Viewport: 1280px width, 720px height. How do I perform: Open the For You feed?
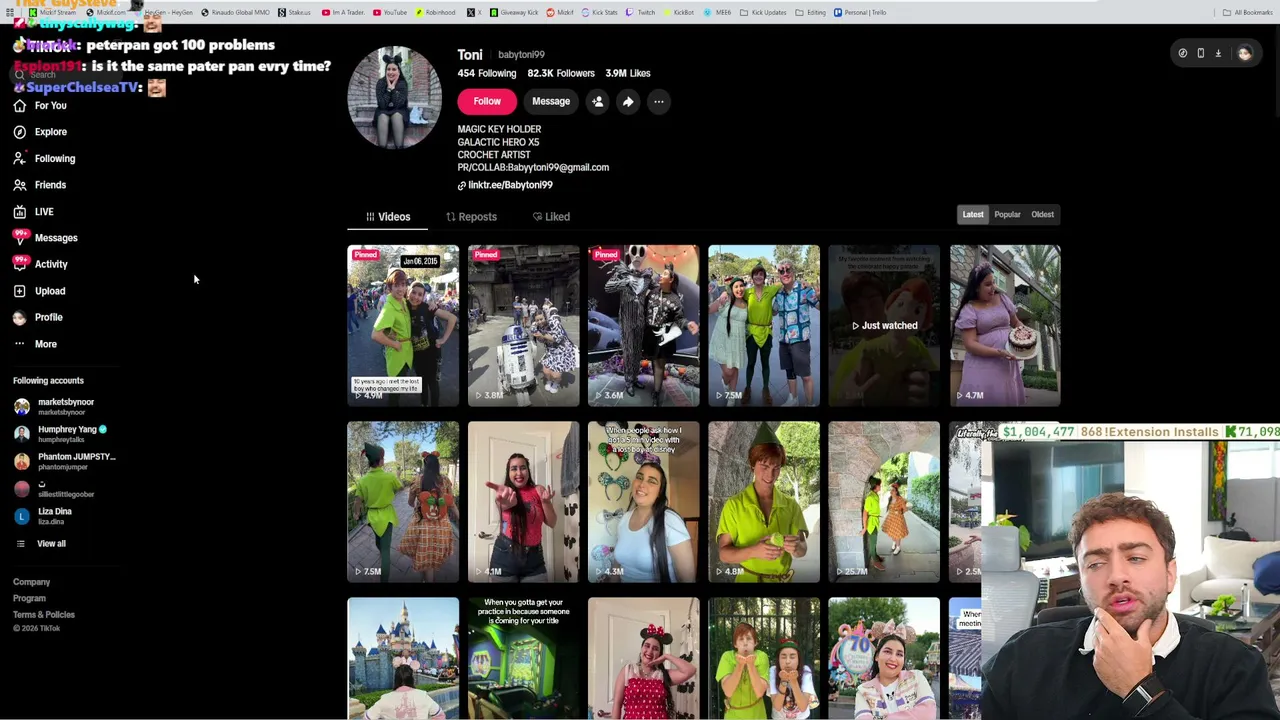40,105
